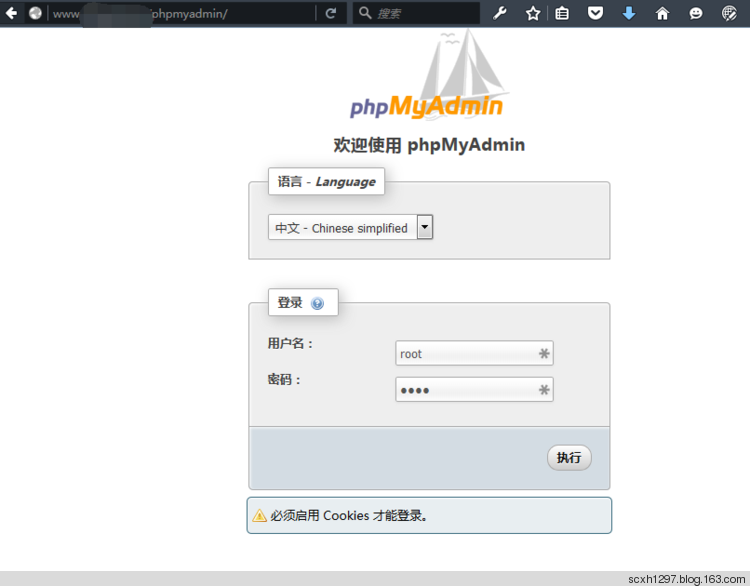750x586 pixels.
Task: Click the phpmyadmin URL address bar
Action: pyautogui.click(x=182, y=13)
